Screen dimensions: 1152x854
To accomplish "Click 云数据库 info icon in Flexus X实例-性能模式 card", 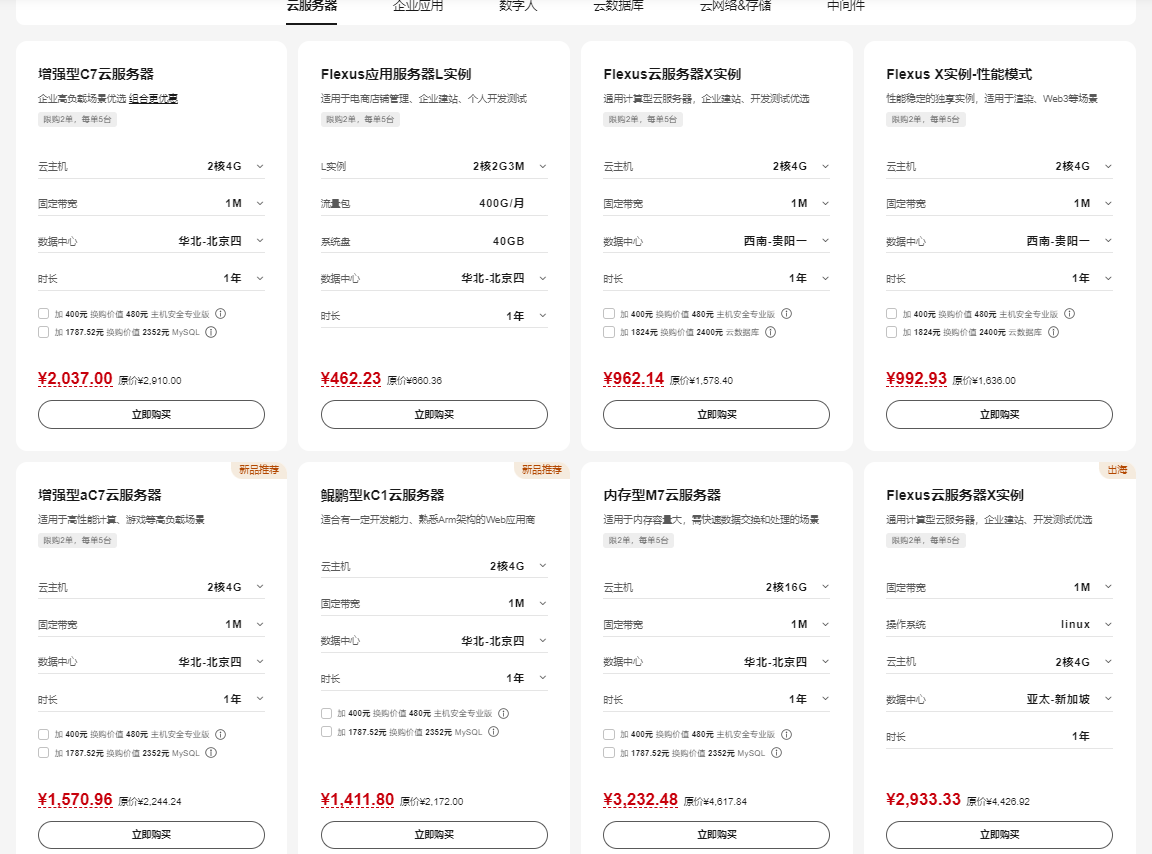I will click(x=1053, y=332).
